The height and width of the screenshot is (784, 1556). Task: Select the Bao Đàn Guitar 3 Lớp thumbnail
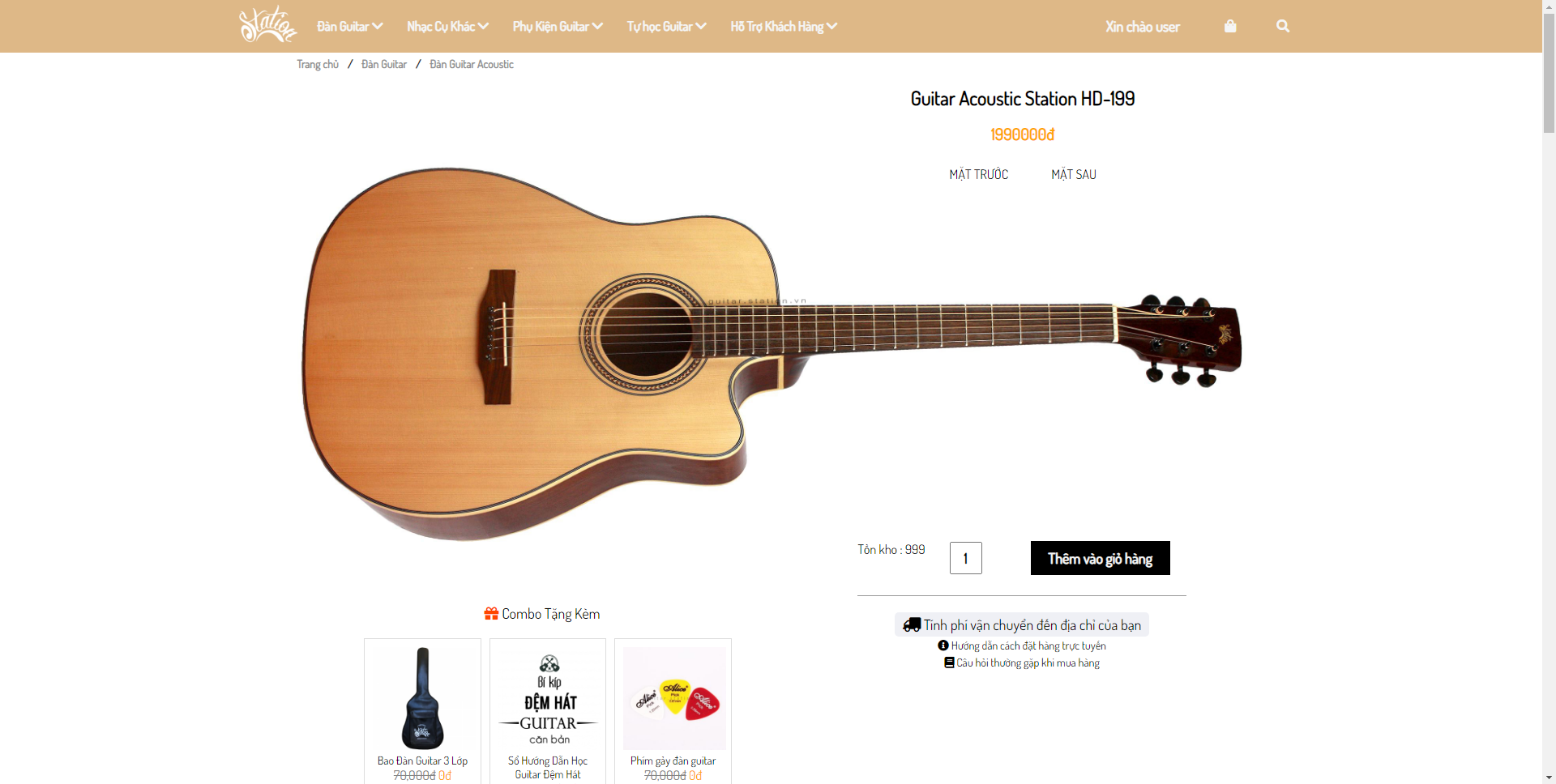pyautogui.click(x=421, y=698)
